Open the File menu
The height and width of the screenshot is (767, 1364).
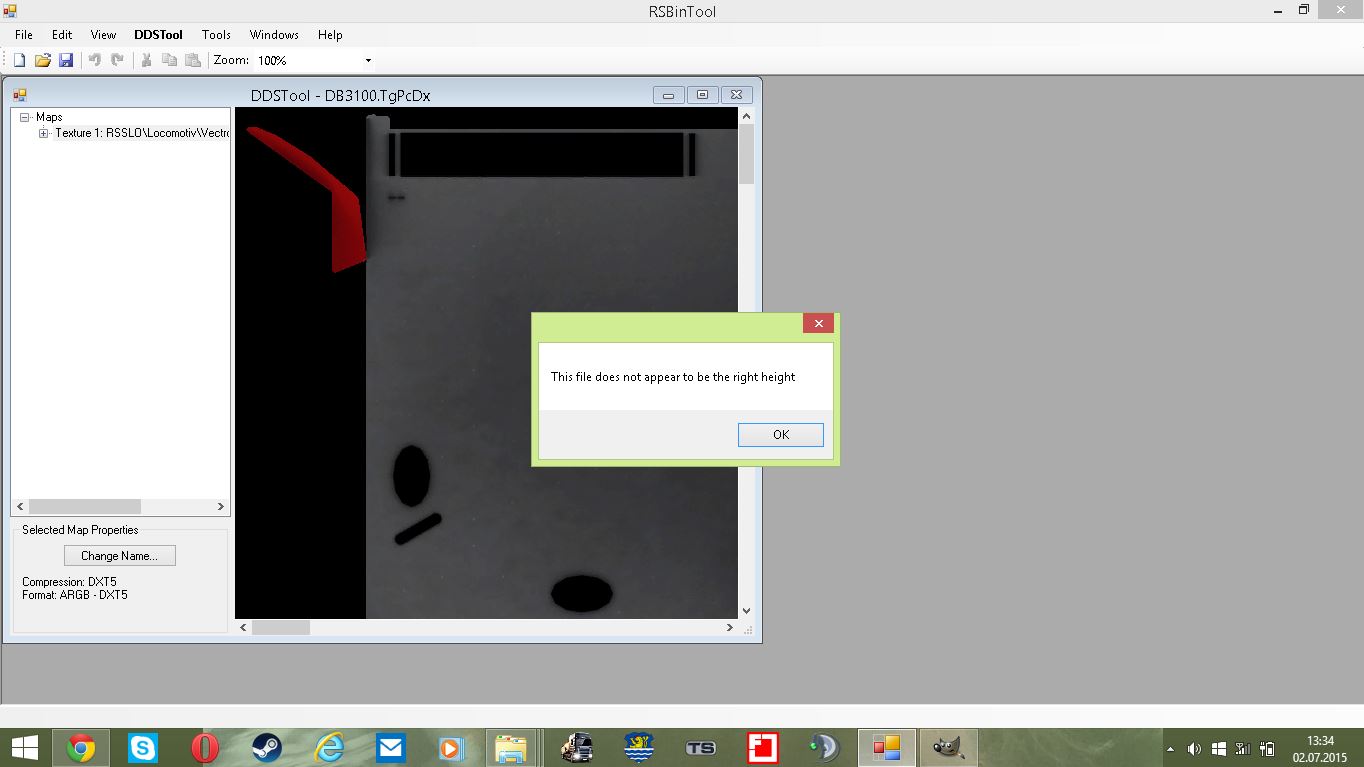(24, 34)
